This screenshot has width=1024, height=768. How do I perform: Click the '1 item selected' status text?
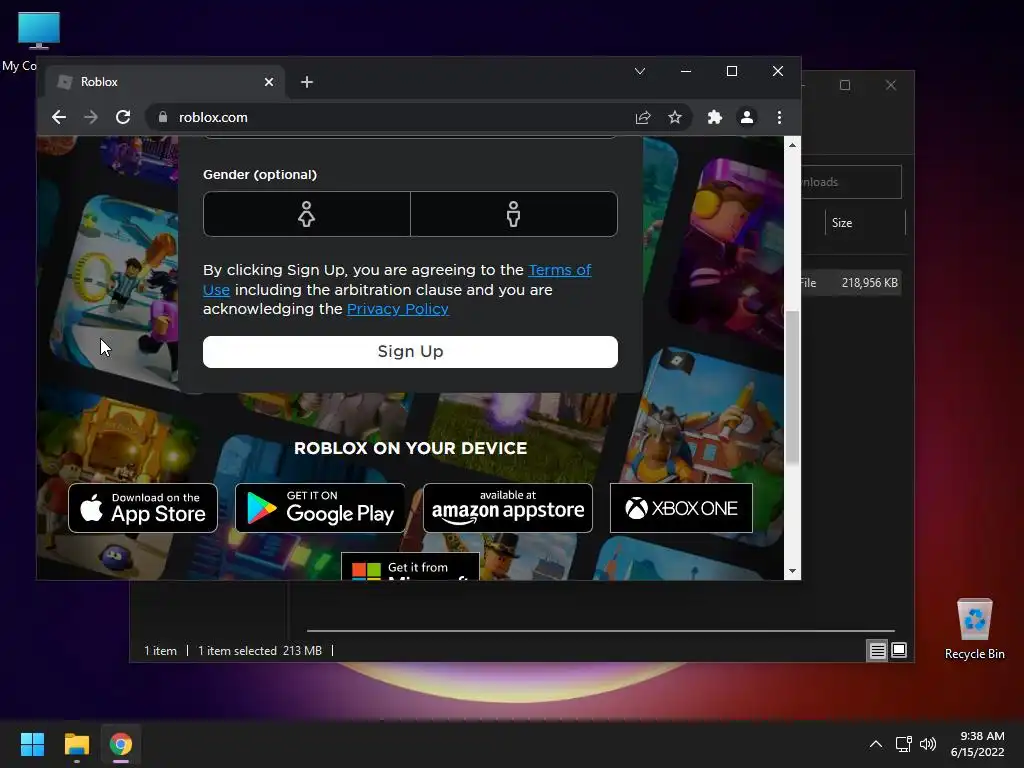pos(237,651)
